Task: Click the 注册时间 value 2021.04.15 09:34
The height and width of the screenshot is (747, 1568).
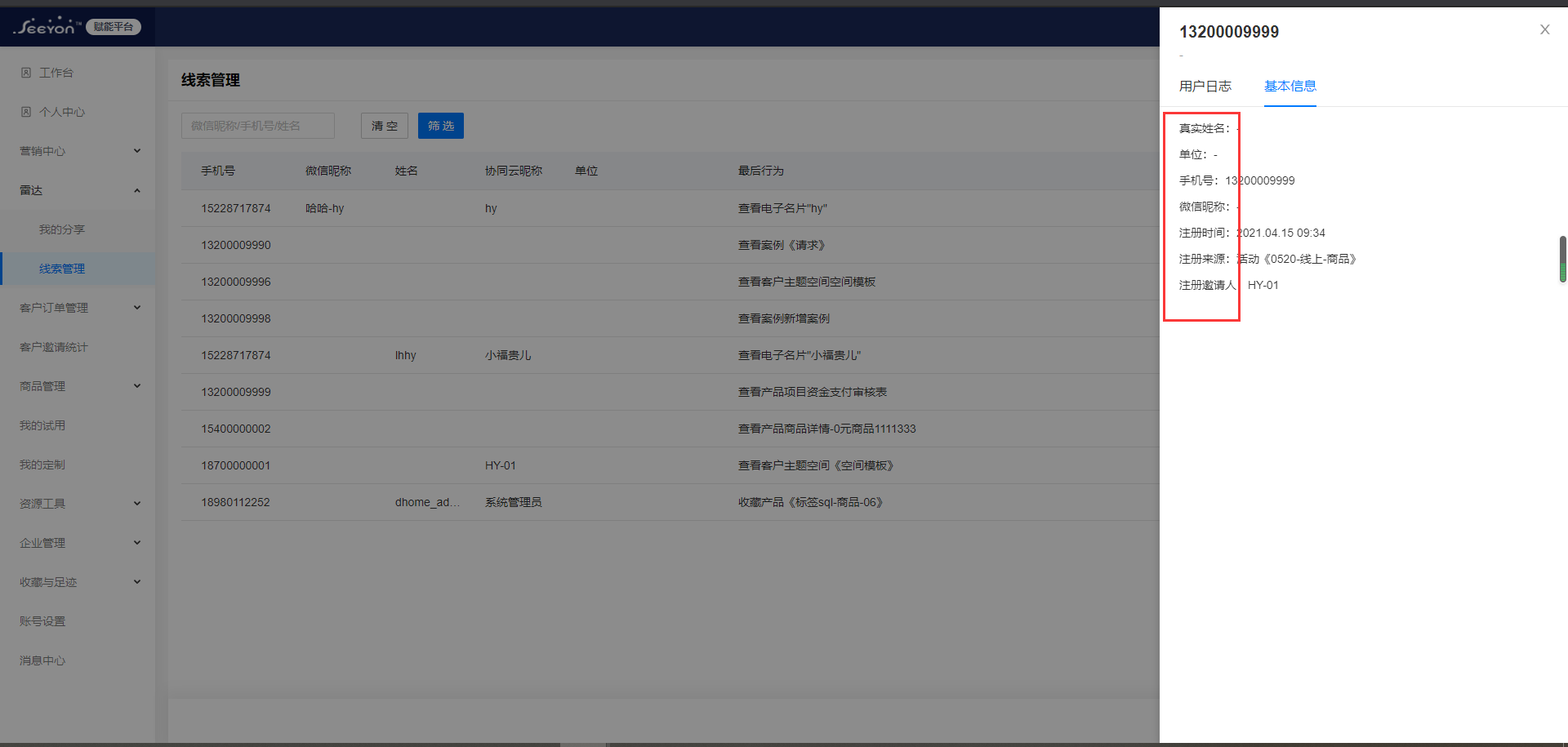Action: (1281, 233)
